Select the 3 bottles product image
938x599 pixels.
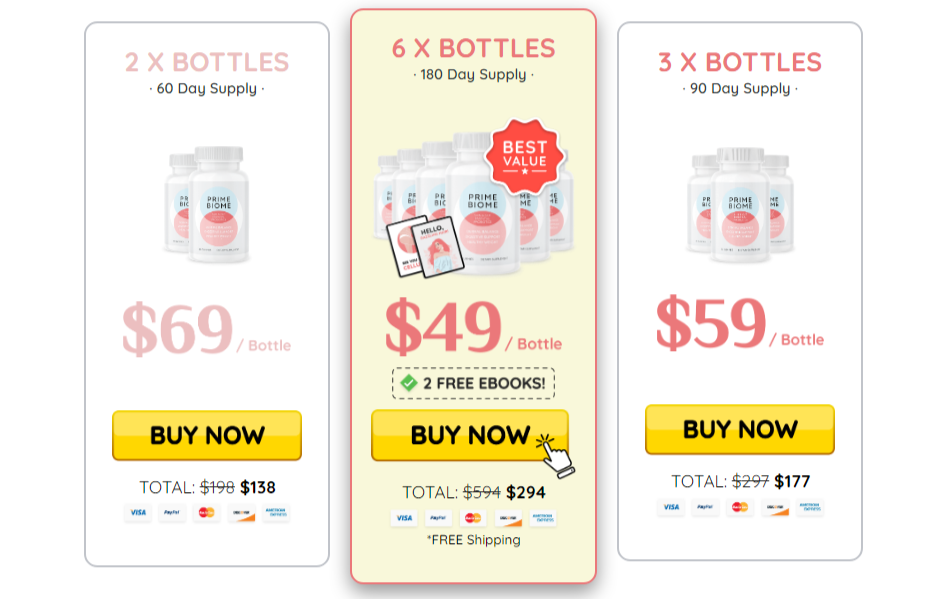point(740,205)
